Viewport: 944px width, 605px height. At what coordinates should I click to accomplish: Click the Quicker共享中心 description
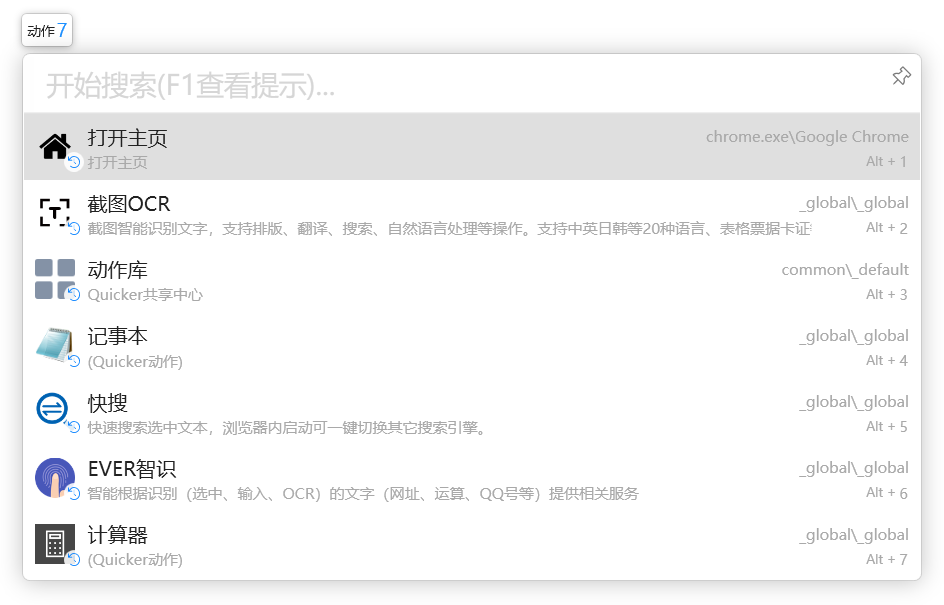(145, 295)
